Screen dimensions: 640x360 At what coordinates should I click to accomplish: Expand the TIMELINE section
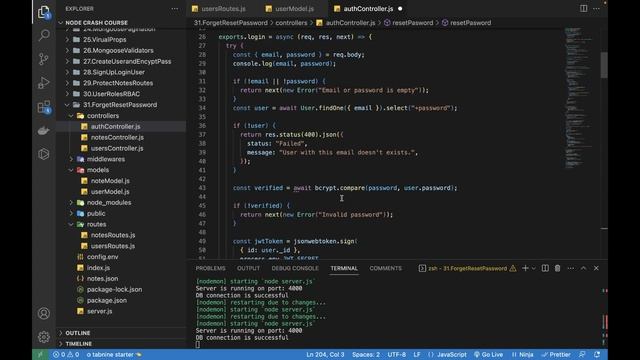pyautogui.click(x=121, y=344)
